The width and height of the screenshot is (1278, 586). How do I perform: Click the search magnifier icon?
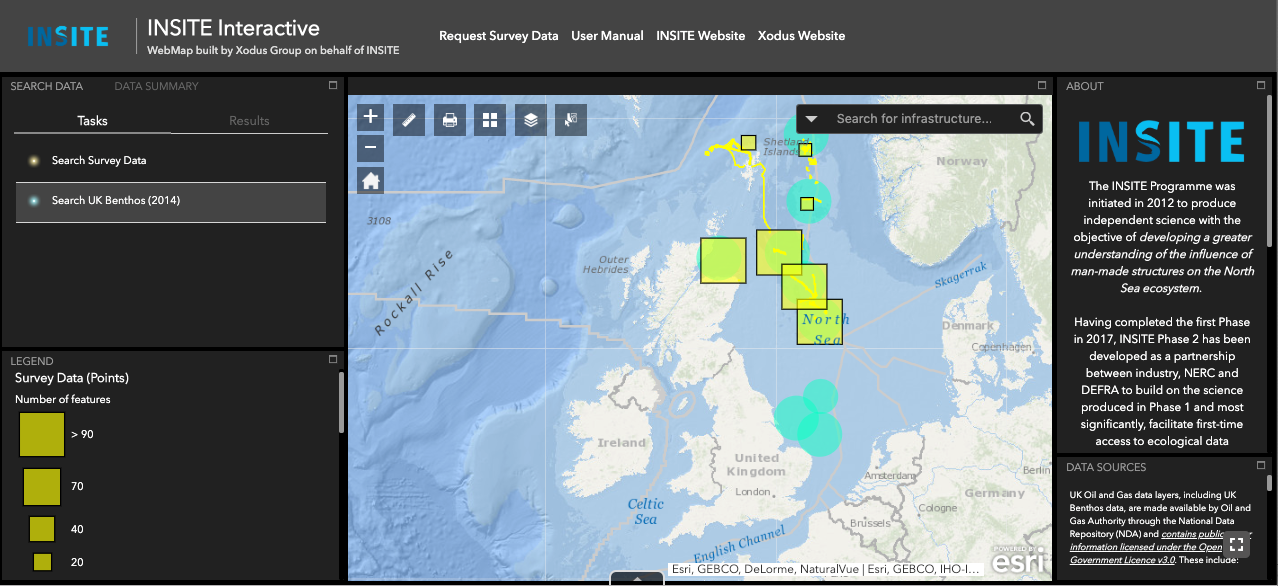[1027, 119]
